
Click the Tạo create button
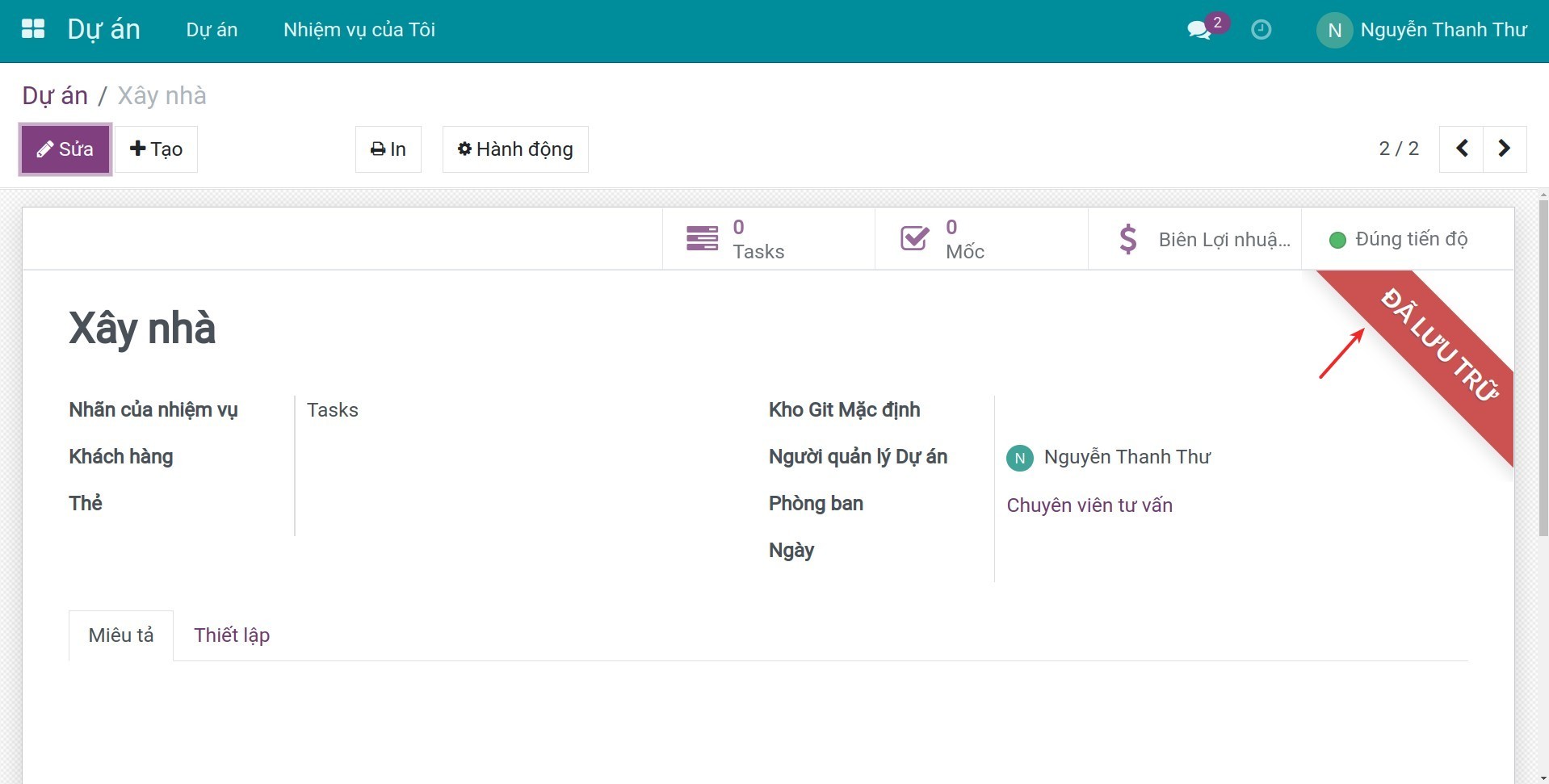(157, 149)
